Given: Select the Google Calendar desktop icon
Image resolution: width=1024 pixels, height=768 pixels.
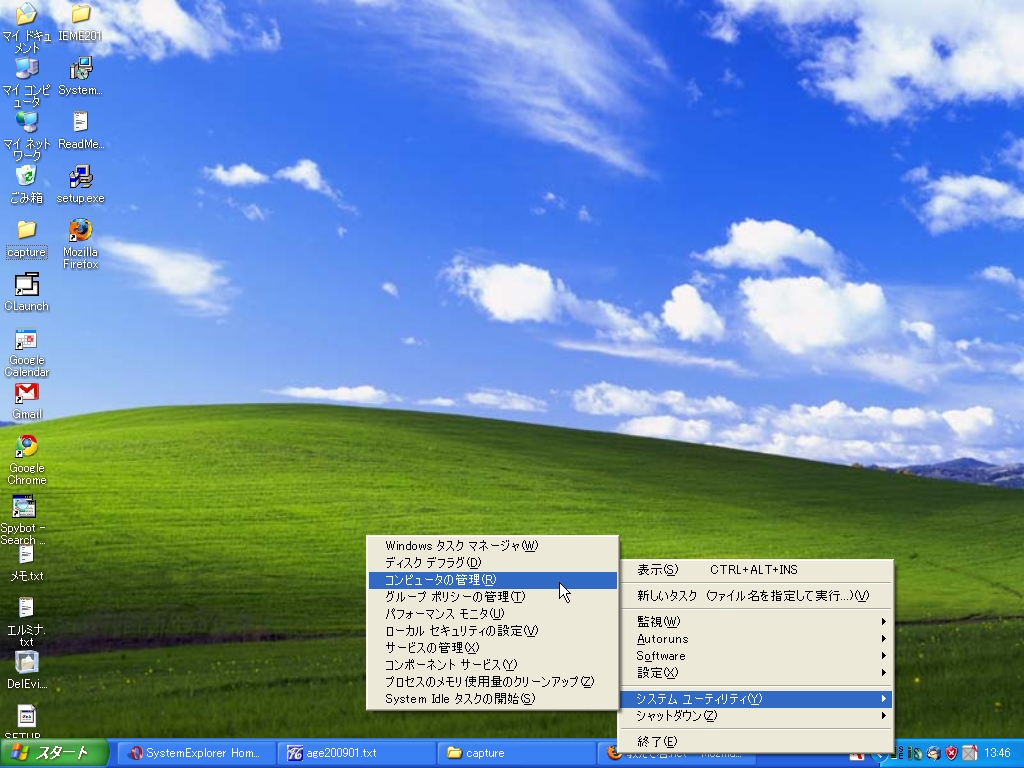Looking at the screenshot, I should pos(26,353).
